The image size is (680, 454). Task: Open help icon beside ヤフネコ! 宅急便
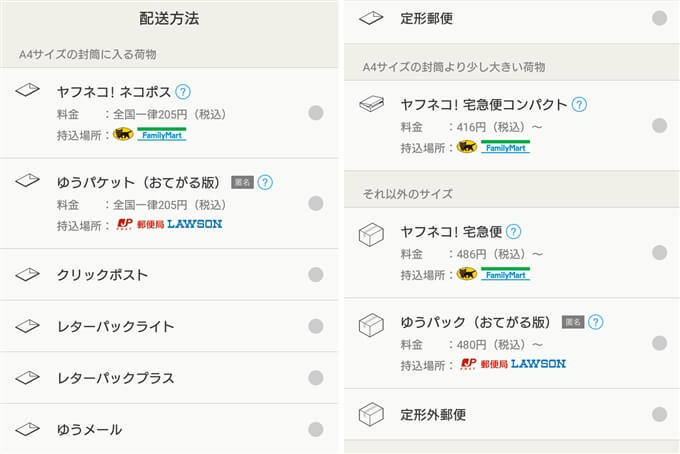click(x=513, y=232)
